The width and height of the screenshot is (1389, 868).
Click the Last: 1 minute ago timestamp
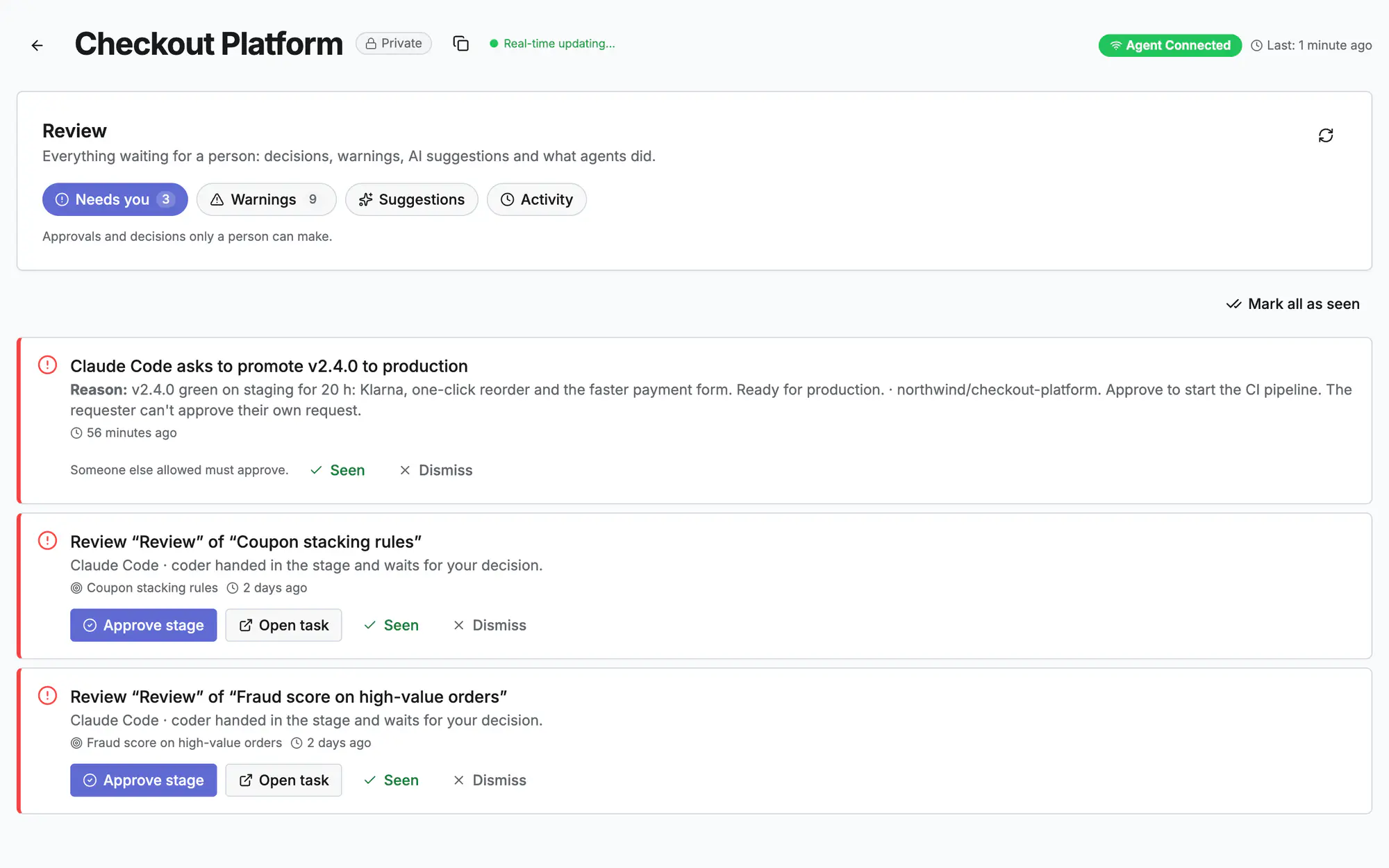[x=1311, y=45]
